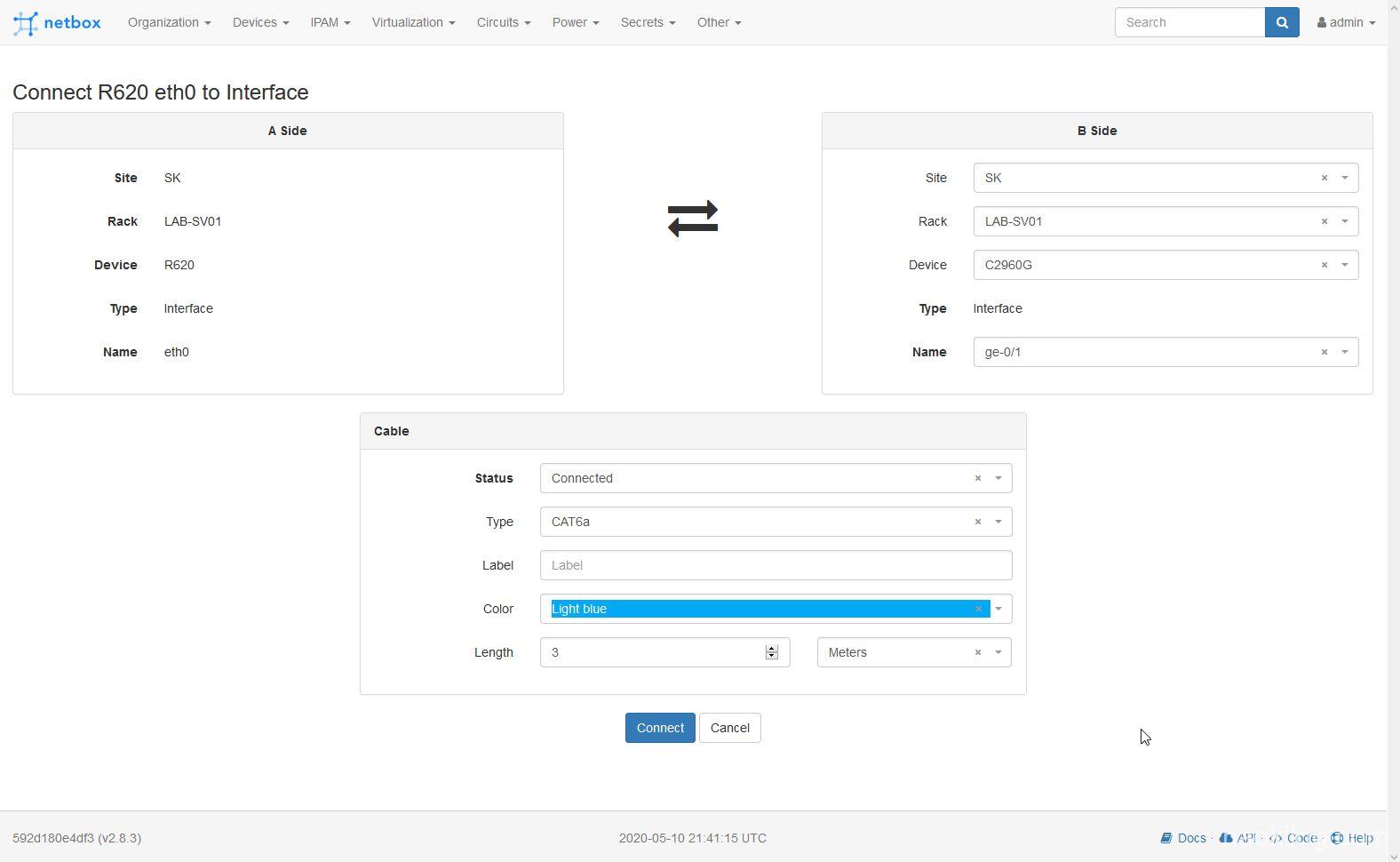Open the Devices menu

(x=261, y=22)
